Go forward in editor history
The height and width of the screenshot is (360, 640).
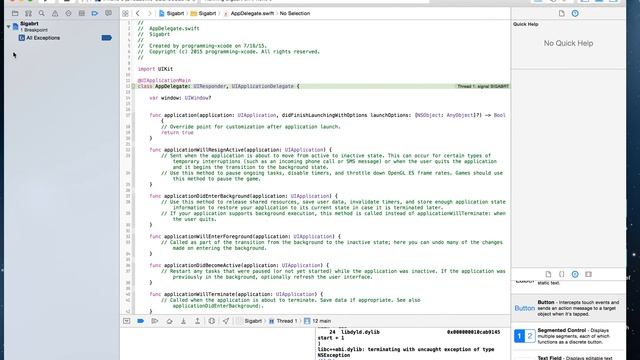point(149,13)
